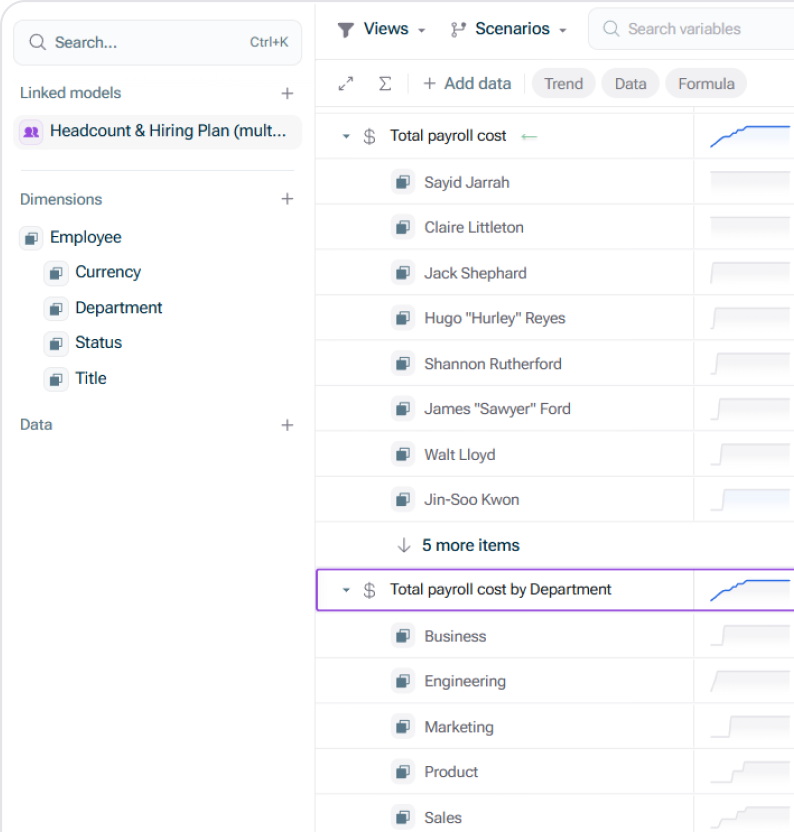
Task: Open the Scenarios dropdown
Action: 509,29
